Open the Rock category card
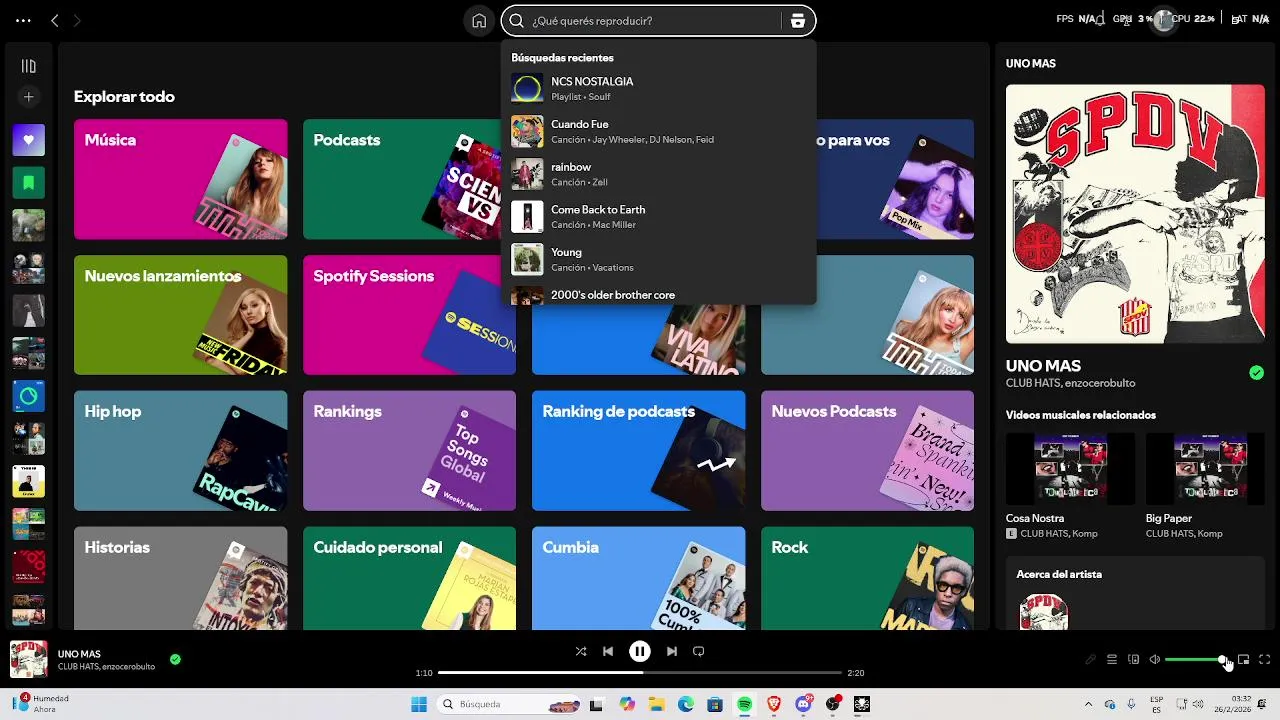1280x720 pixels. pyautogui.click(x=867, y=578)
